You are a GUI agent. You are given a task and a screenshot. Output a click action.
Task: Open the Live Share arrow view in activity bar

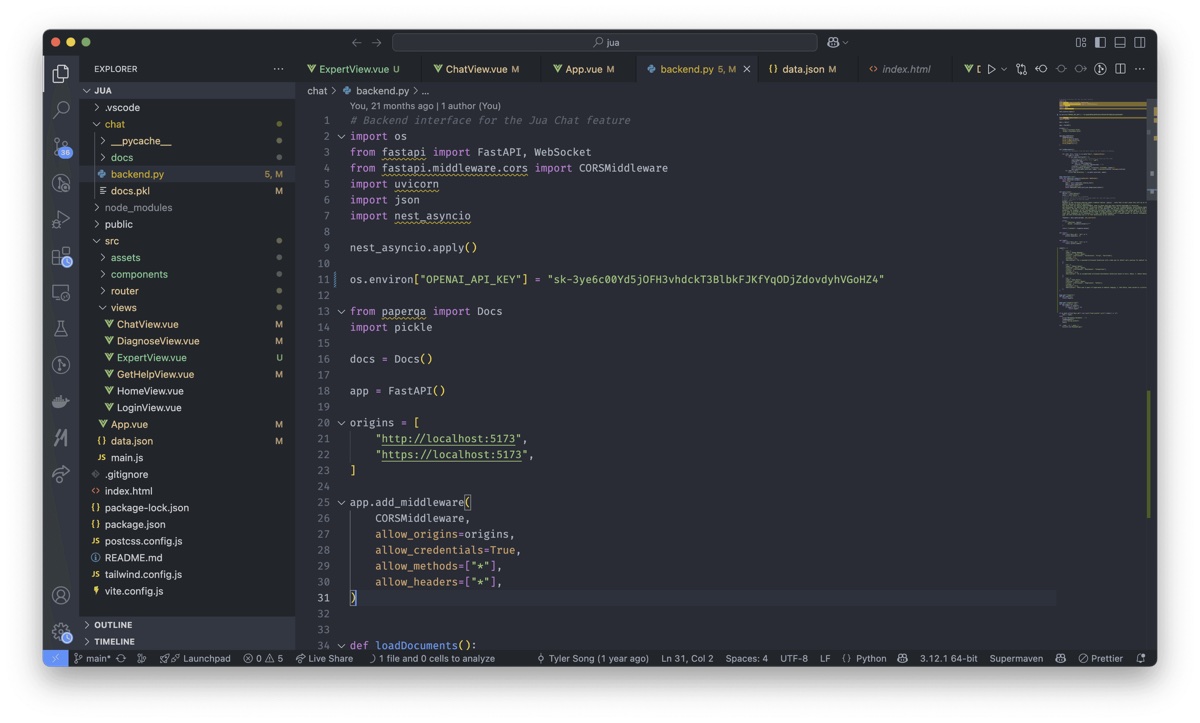coord(61,474)
